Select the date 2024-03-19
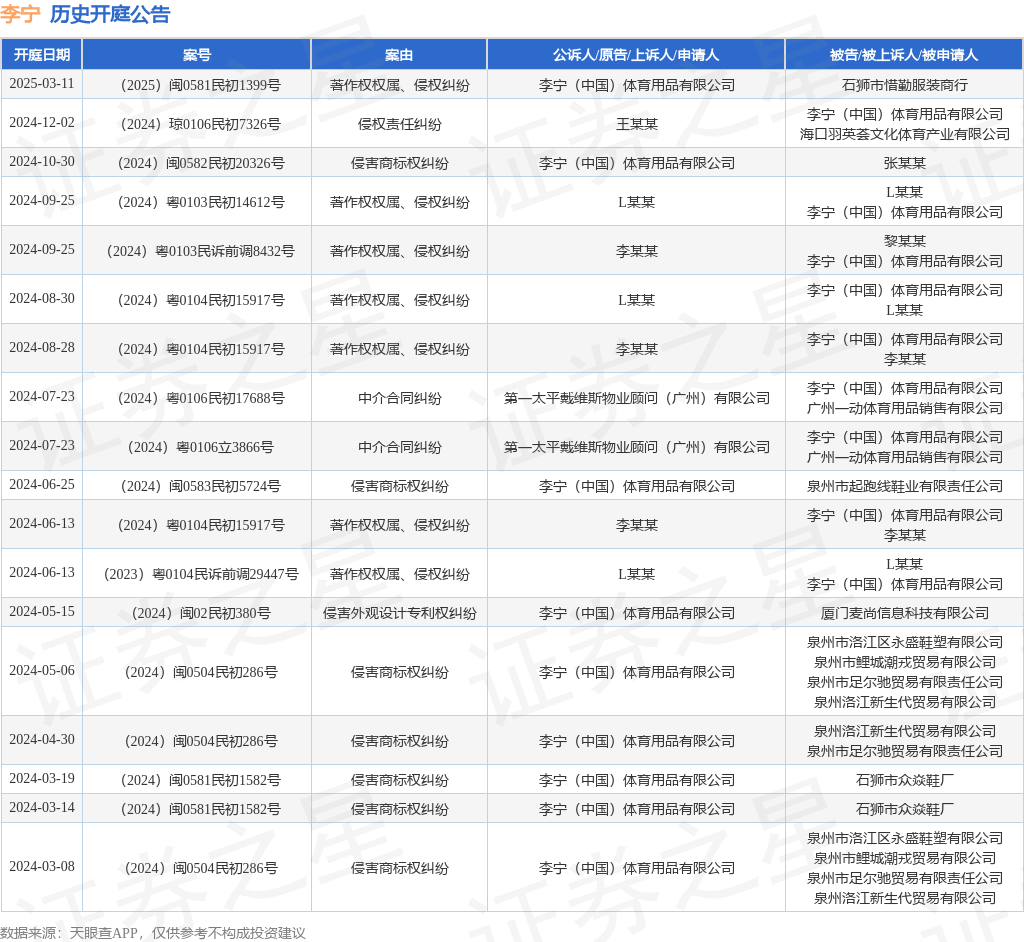 [x=42, y=779]
